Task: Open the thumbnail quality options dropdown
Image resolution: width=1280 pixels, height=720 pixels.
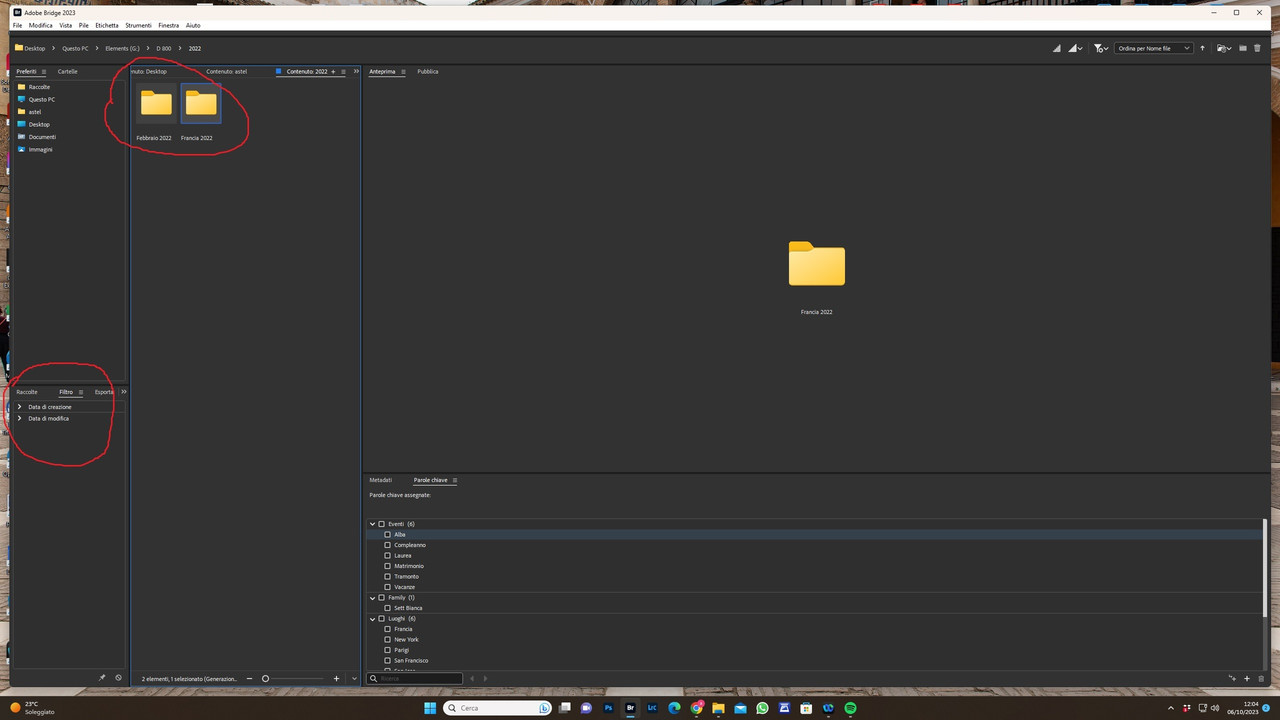Action: [x=1077, y=48]
